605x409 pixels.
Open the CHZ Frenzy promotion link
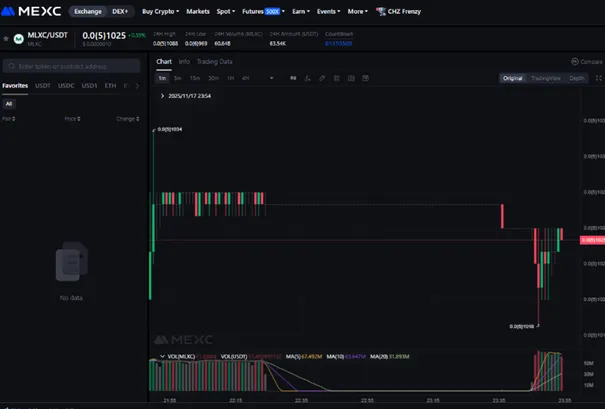click(404, 12)
